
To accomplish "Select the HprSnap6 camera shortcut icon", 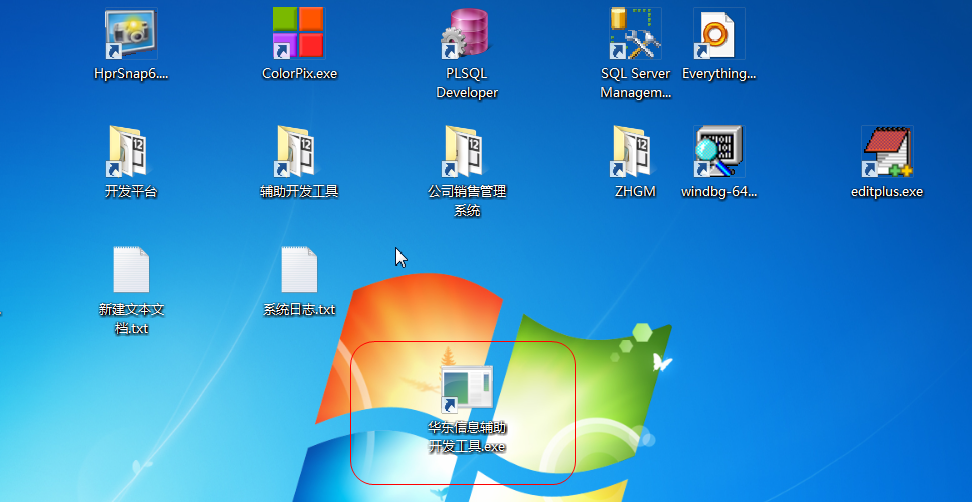I will 131,33.
